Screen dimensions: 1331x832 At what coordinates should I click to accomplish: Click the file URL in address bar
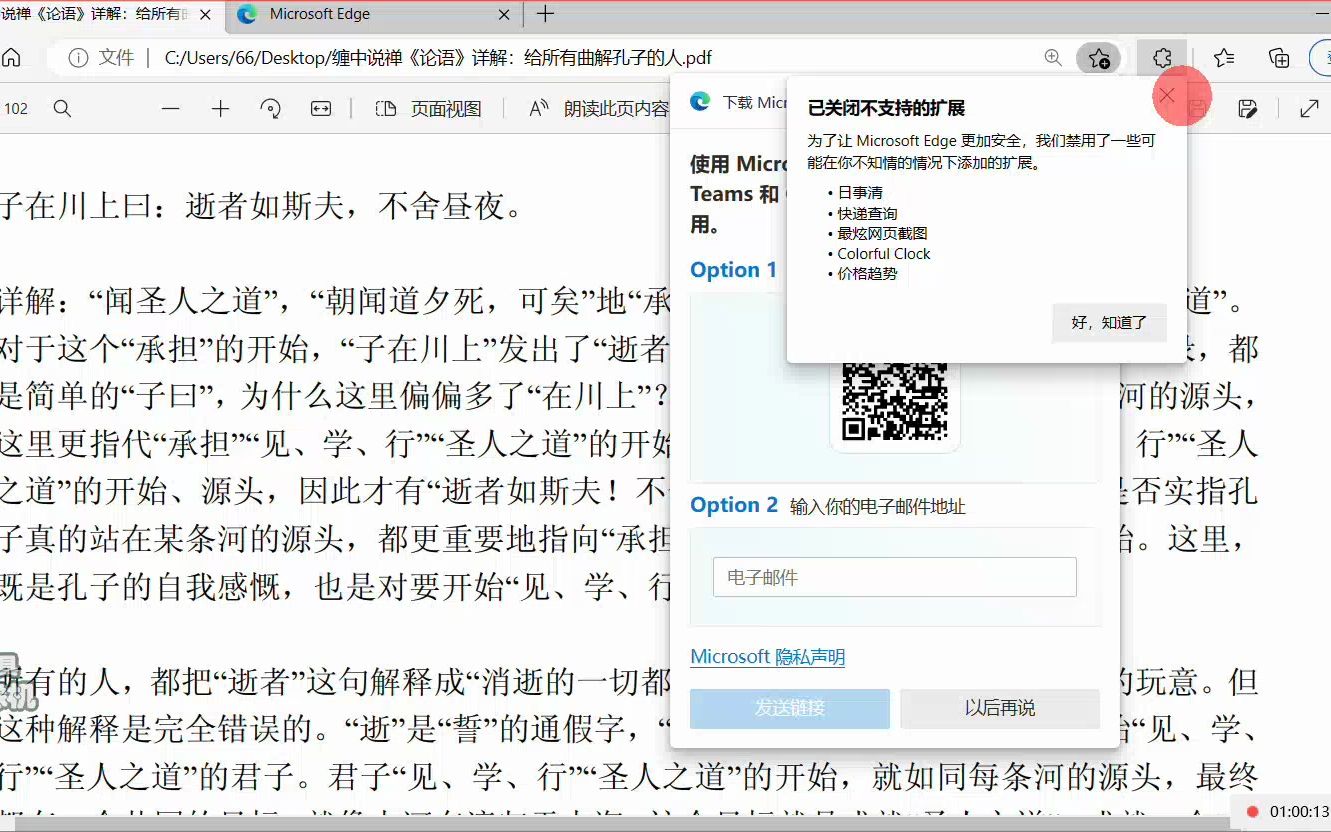click(438, 58)
